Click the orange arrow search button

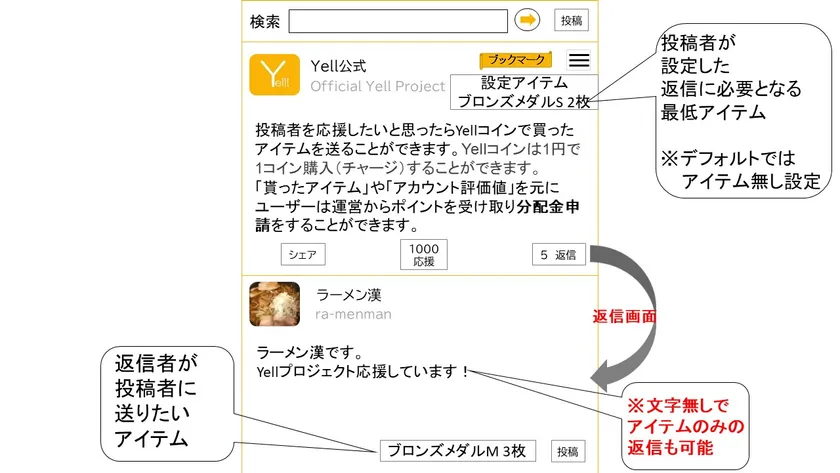pos(527,20)
